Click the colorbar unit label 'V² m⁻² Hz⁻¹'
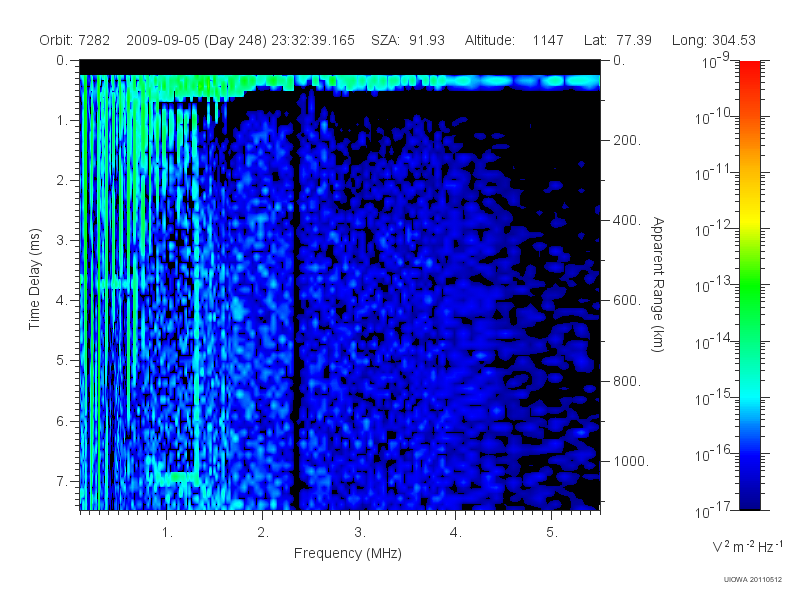The image size is (800, 600). tap(747, 546)
